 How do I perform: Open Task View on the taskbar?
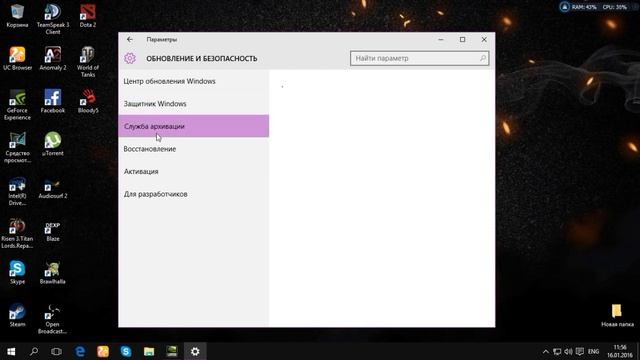click(56, 351)
